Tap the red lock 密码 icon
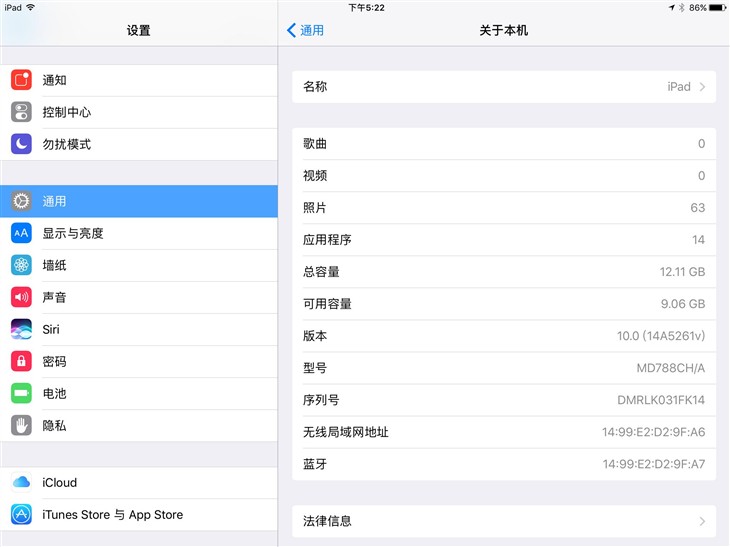The height and width of the screenshot is (547, 730). tap(21, 361)
